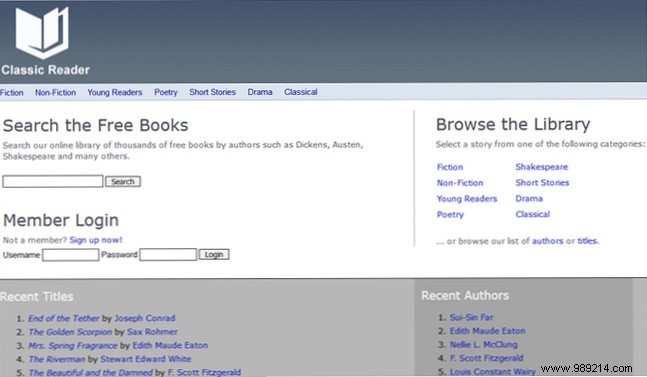647x377 pixels.
Task: Open Sui-Sin Far in Recent Authors
Action: pos(472,318)
